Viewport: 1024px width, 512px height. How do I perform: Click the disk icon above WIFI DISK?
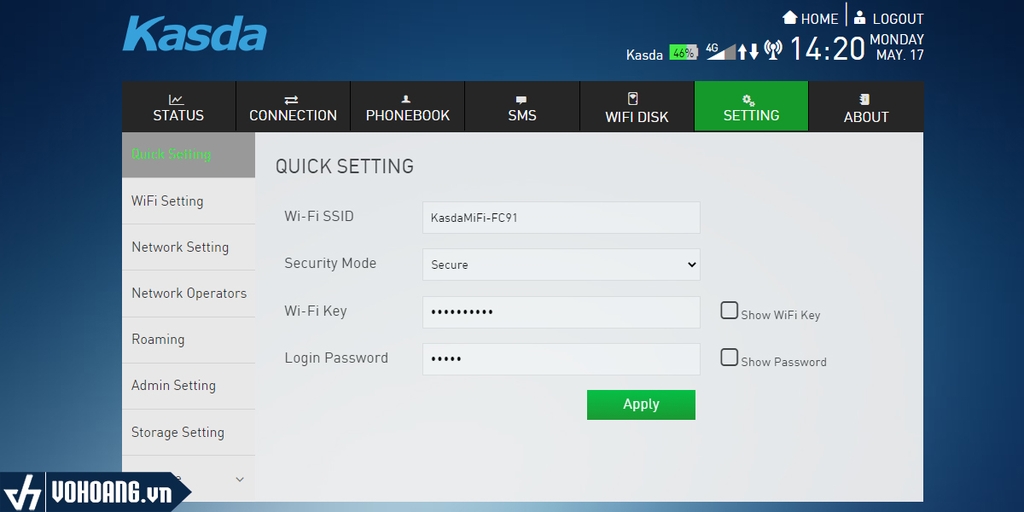coord(632,99)
